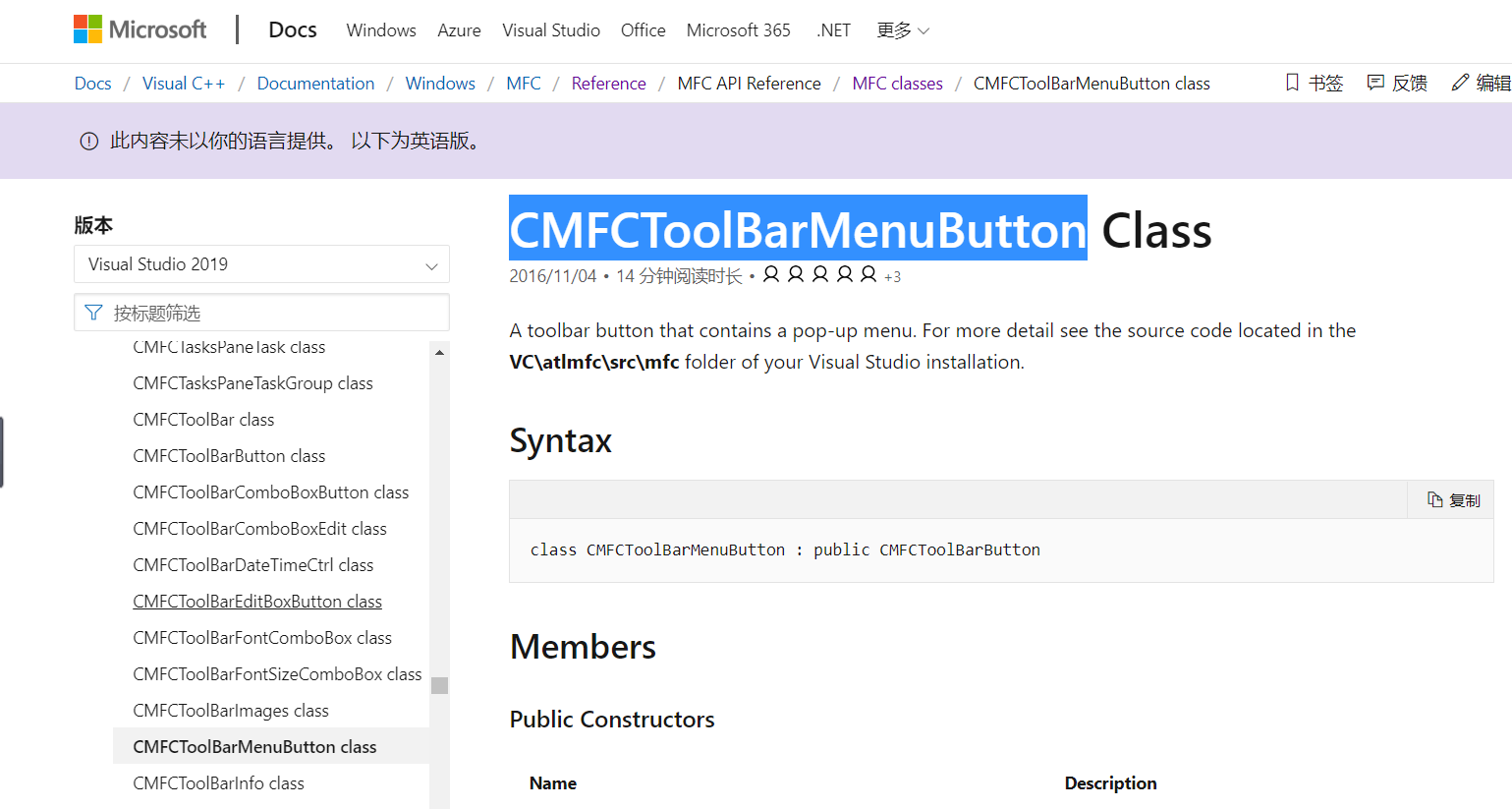1512x809 pixels.
Task: Click the Members heading
Action: (x=583, y=647)
